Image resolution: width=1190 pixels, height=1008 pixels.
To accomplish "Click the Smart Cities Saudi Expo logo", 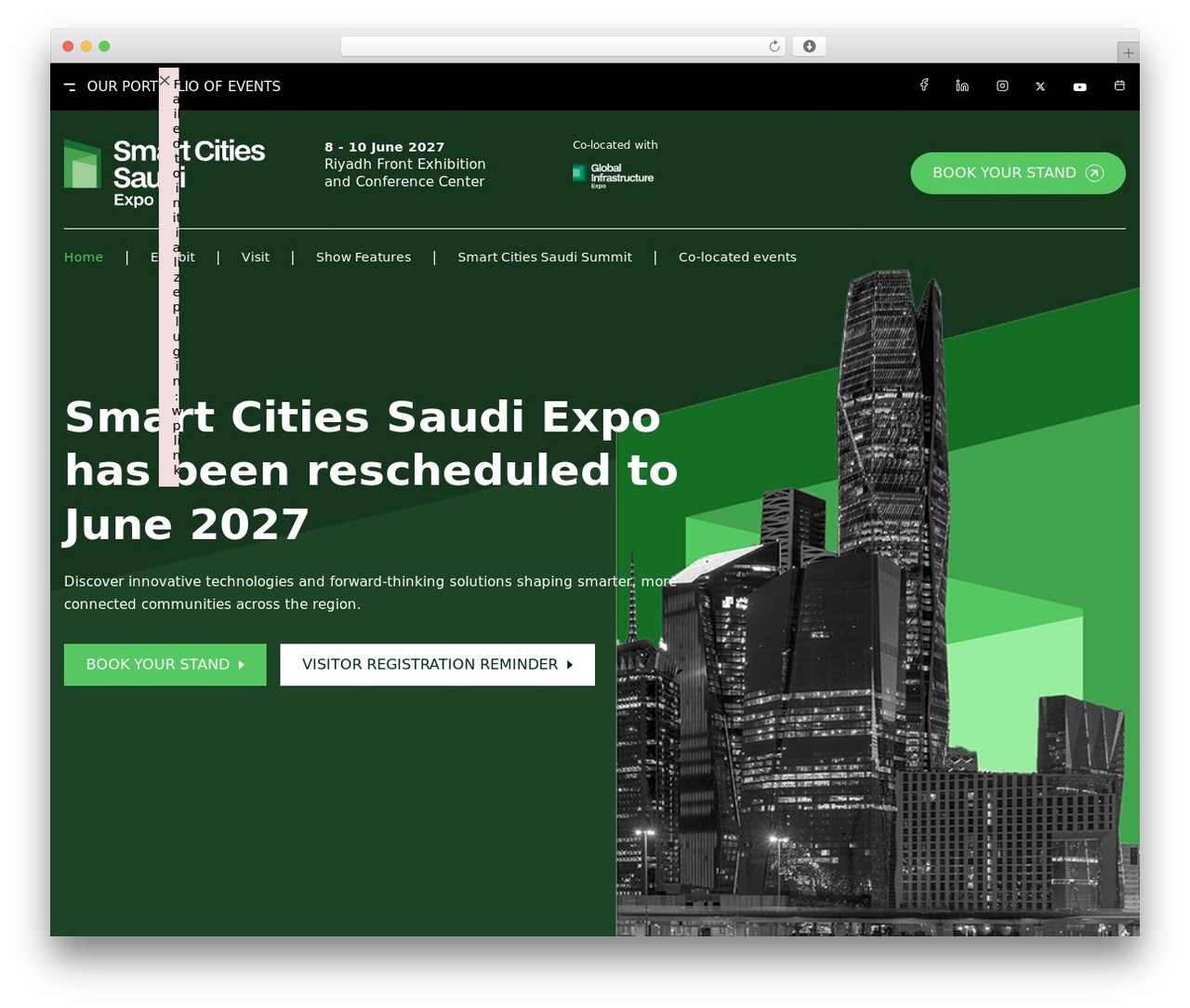I will click(x=165, y=172).
